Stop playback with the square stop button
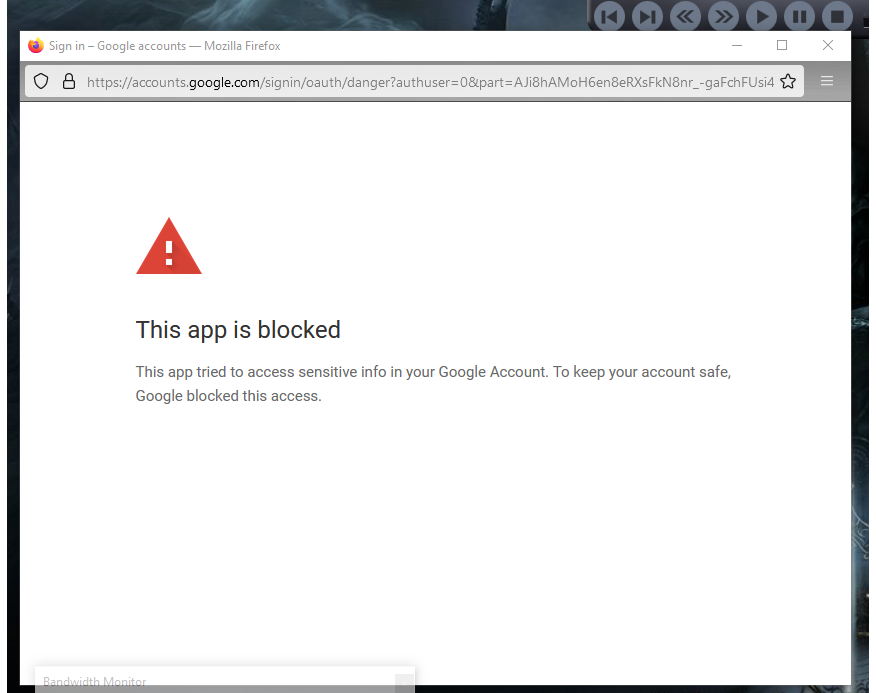 [836, 16]
